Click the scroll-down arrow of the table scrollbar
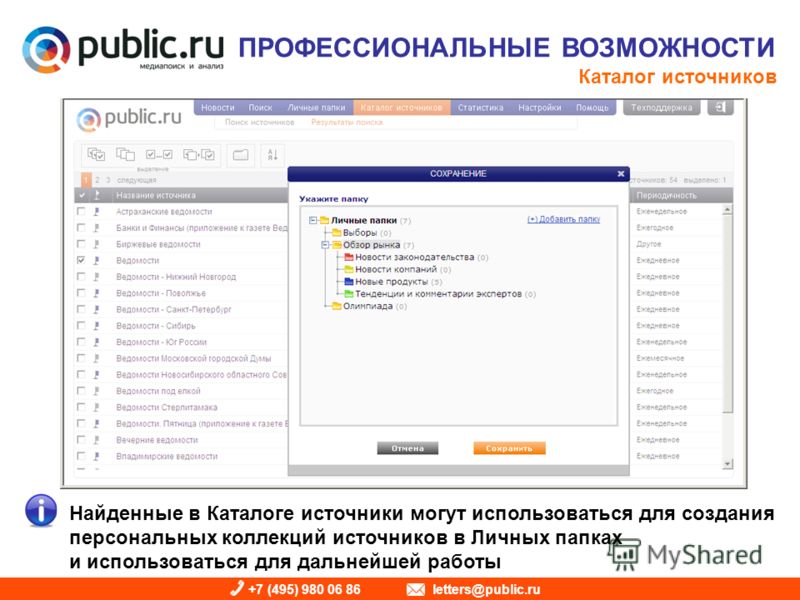800x600 pixels. click(728, 464)
